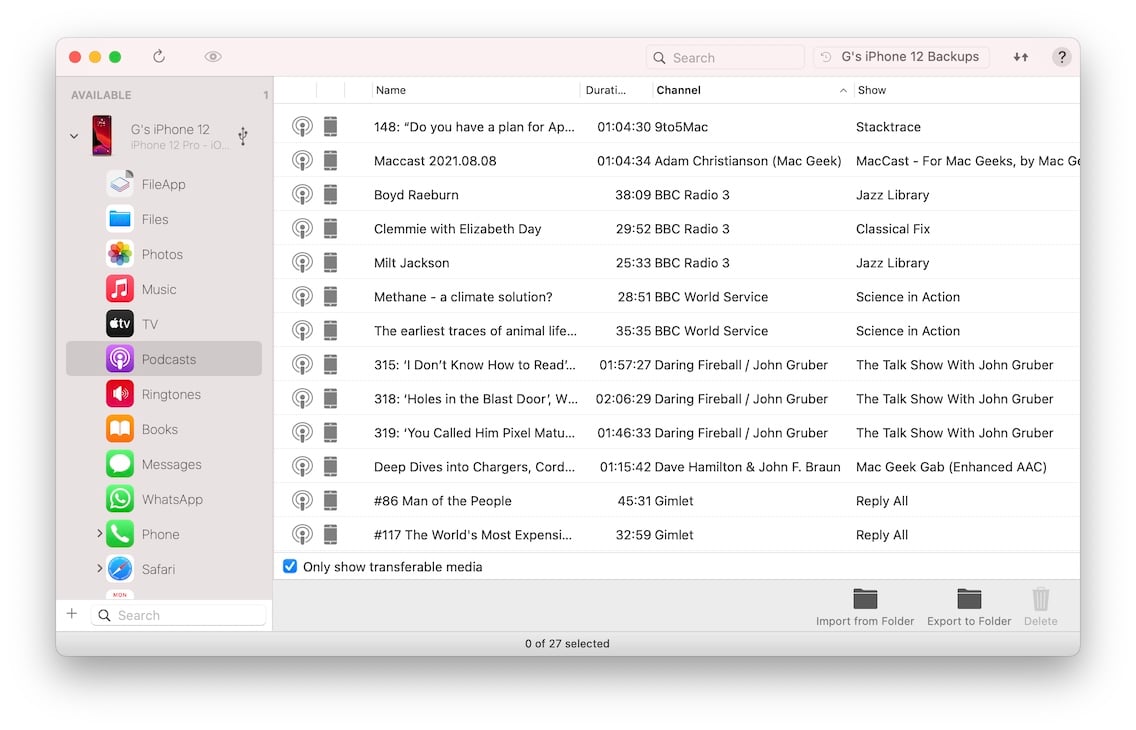Toggle the eye visibility icon in toolbar

coord(212,56)
